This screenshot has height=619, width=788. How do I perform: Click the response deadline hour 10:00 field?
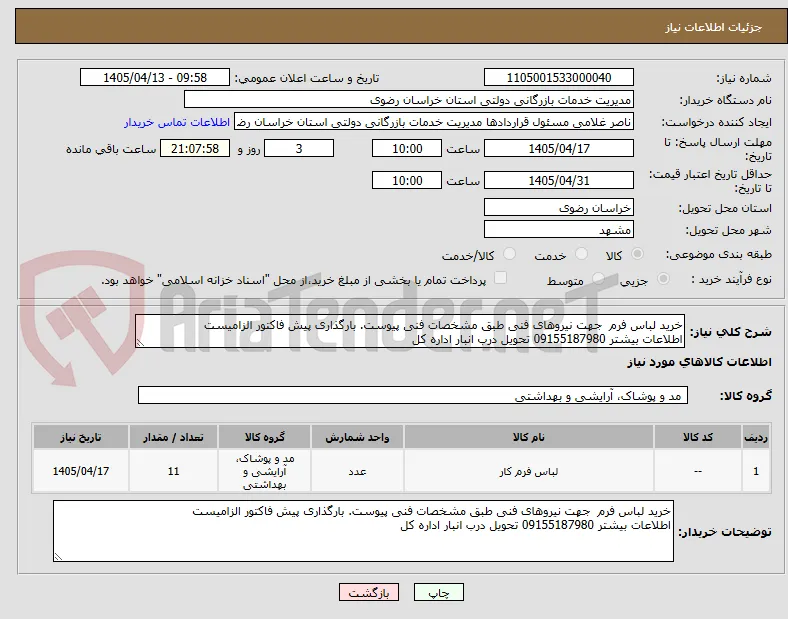point(407,148)
